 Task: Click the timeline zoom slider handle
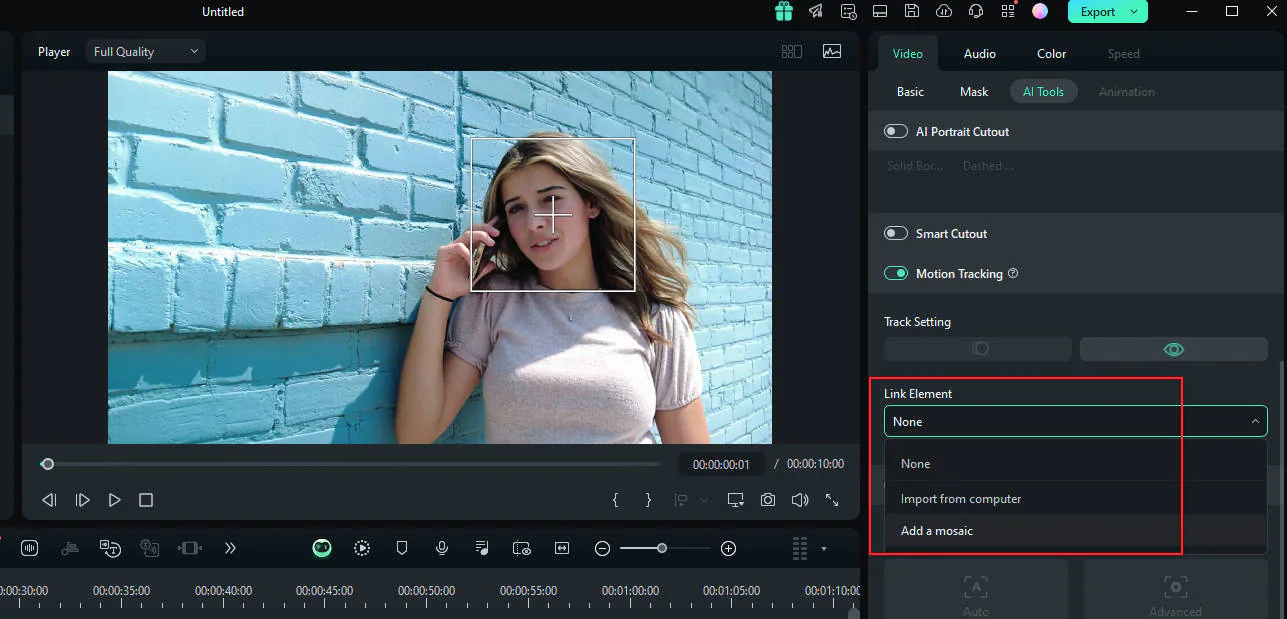(x=662, y=548)
